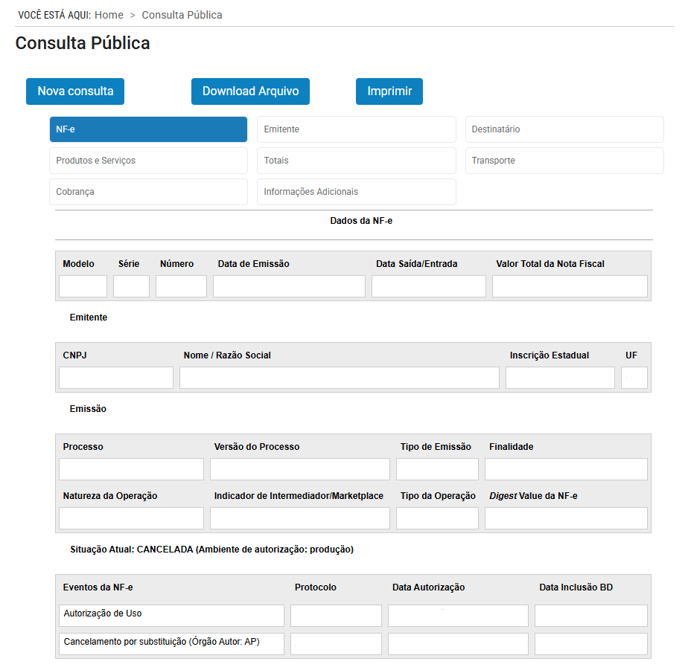The image size is (688, 670).
Task: Switch to the Cobrança tab
Action: (148, 192)
